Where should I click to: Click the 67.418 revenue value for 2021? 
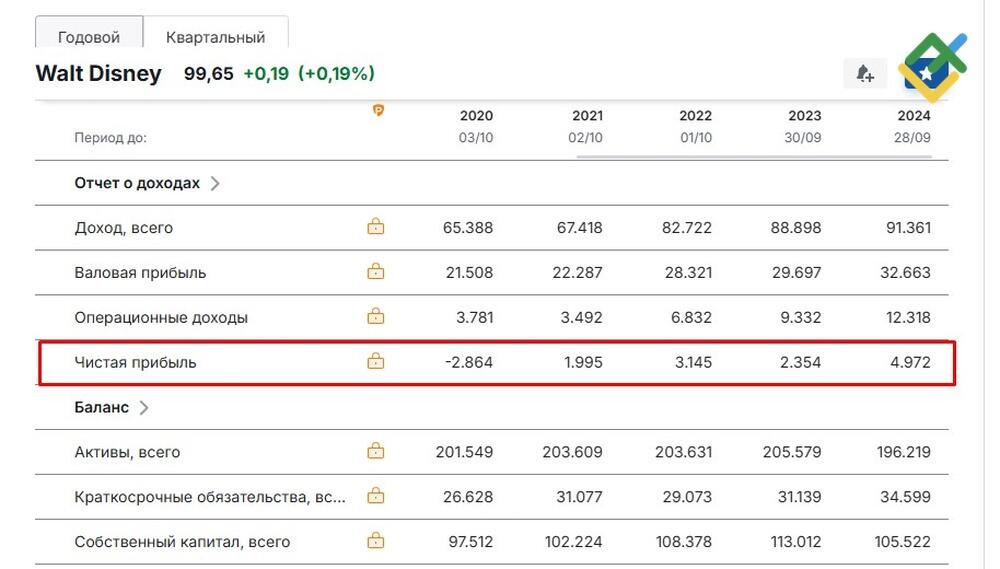(579, 228)
